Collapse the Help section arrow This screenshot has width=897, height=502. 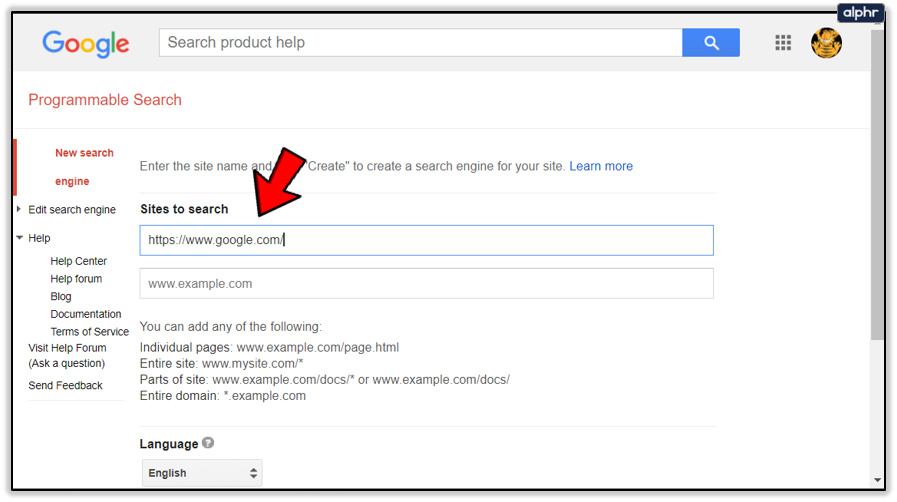coord(19,238)
